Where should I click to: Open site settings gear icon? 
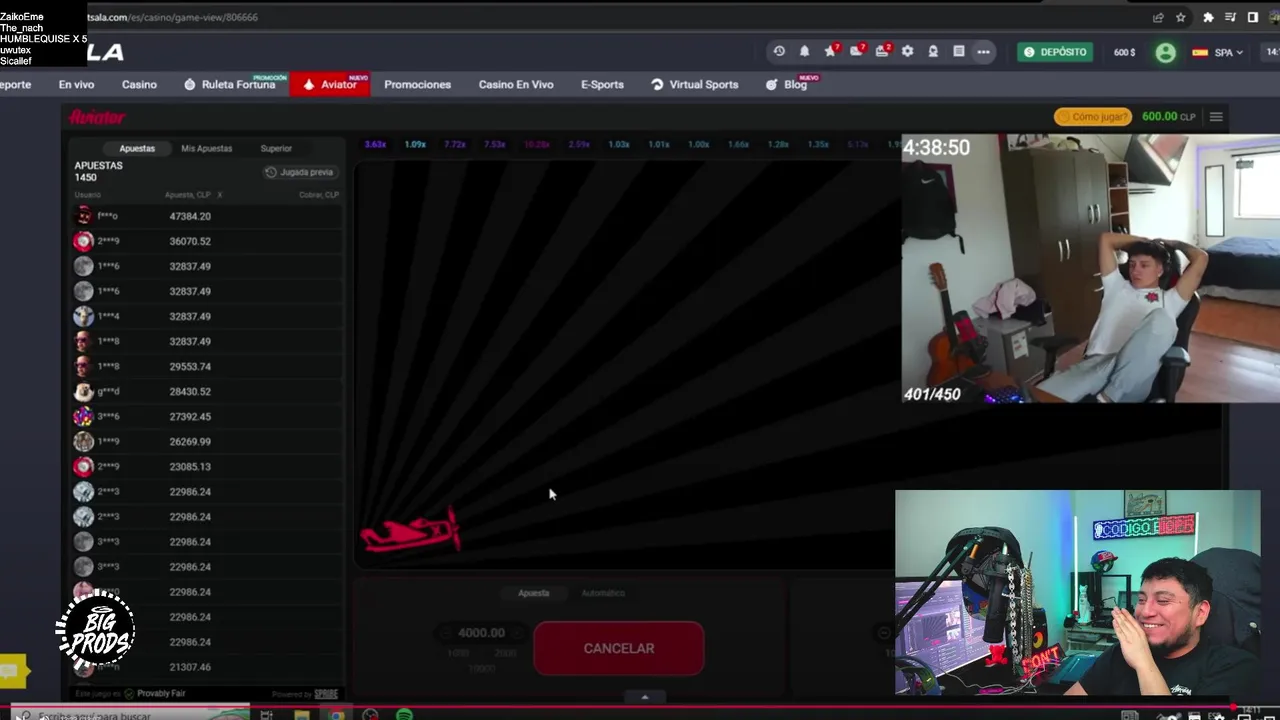[x=907, y=51]
